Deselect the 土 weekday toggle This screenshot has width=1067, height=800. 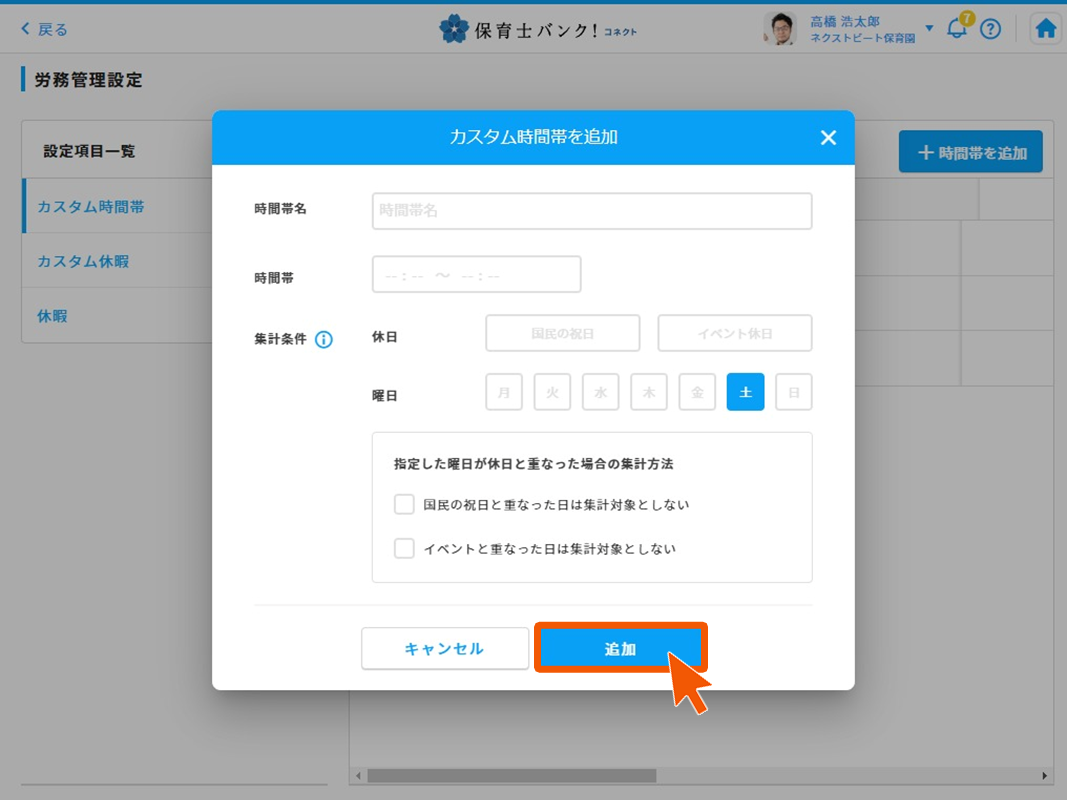pyautogui.click(x=745, y=393)
